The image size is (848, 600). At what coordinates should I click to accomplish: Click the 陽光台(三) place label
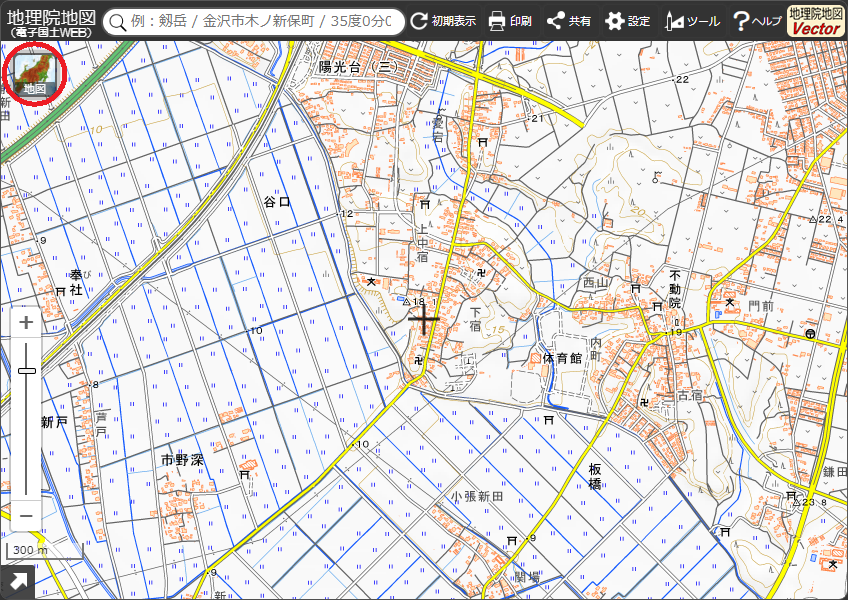(x=358, y=67)
